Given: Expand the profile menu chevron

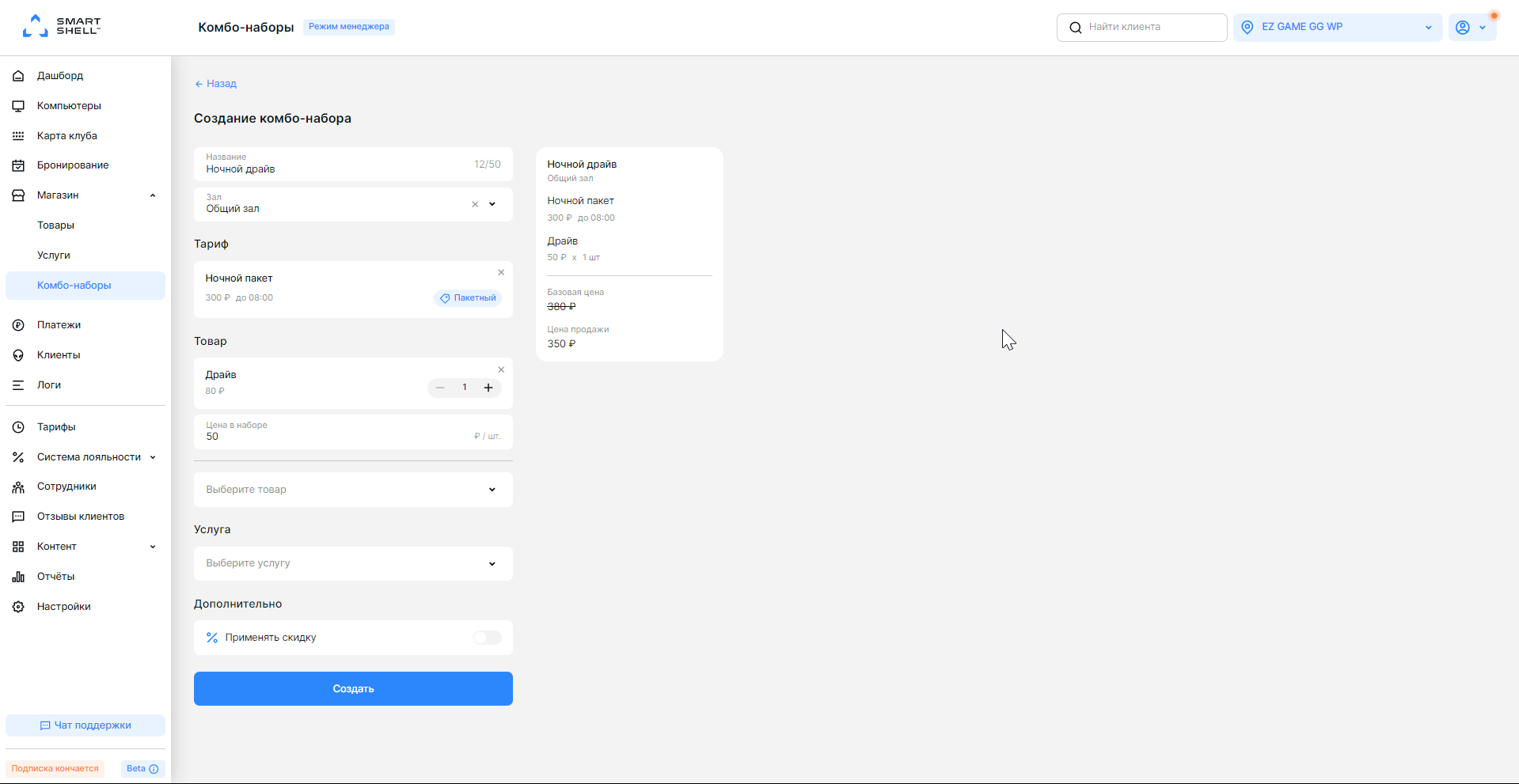Looking at the screenshot, I should coord(1483,28).
